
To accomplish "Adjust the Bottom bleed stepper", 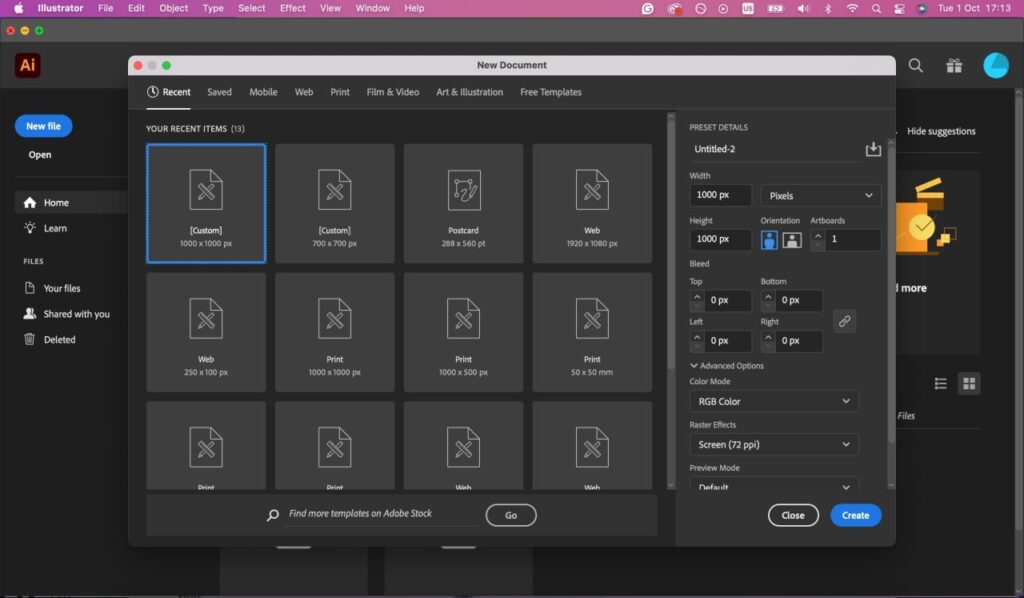I will click(x=768, y=300).
